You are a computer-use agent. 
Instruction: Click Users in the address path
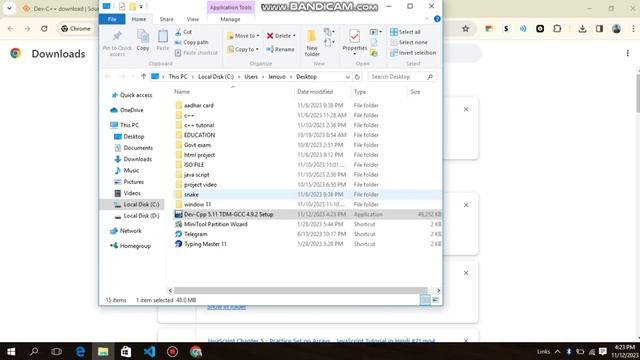[x=251, y=77]
